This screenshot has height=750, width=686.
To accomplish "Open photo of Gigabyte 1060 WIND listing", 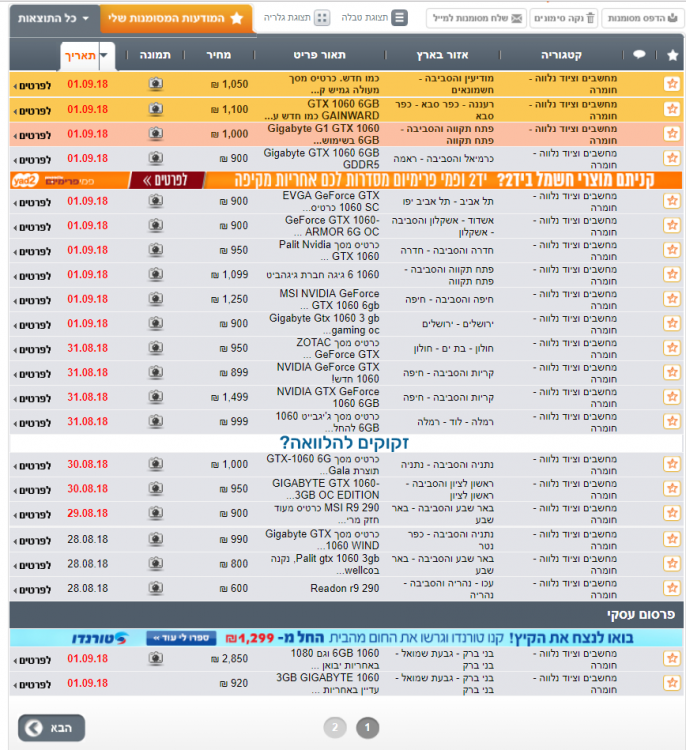I will pos(155,539).
